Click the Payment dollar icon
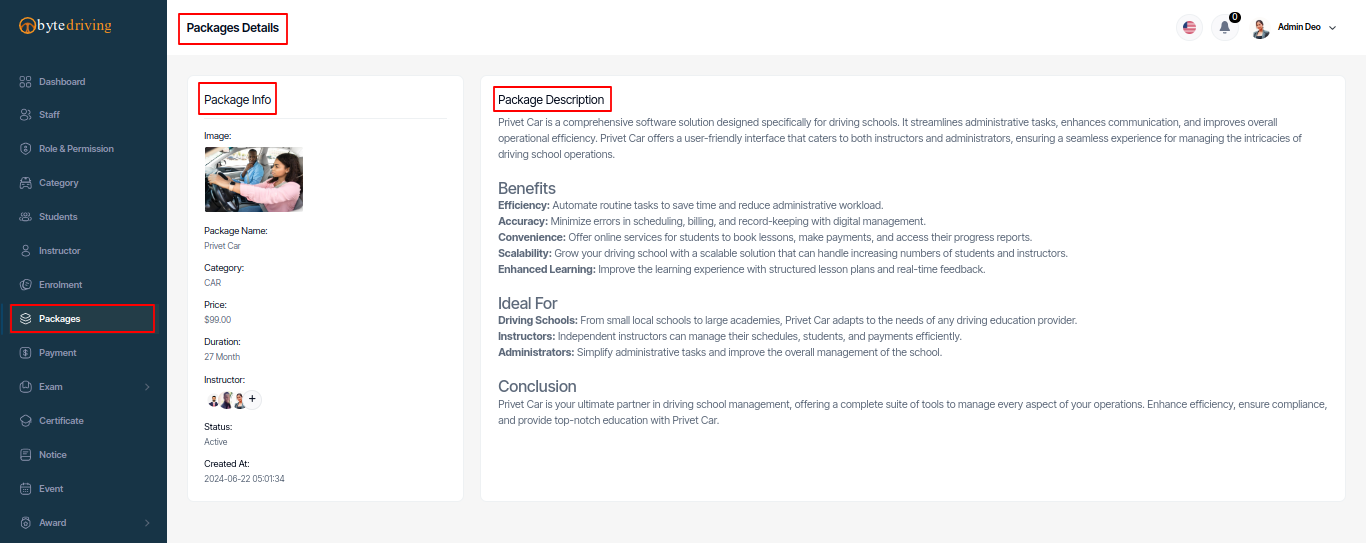This screenshot has width=1366, height=543. [x=26, y=353]
